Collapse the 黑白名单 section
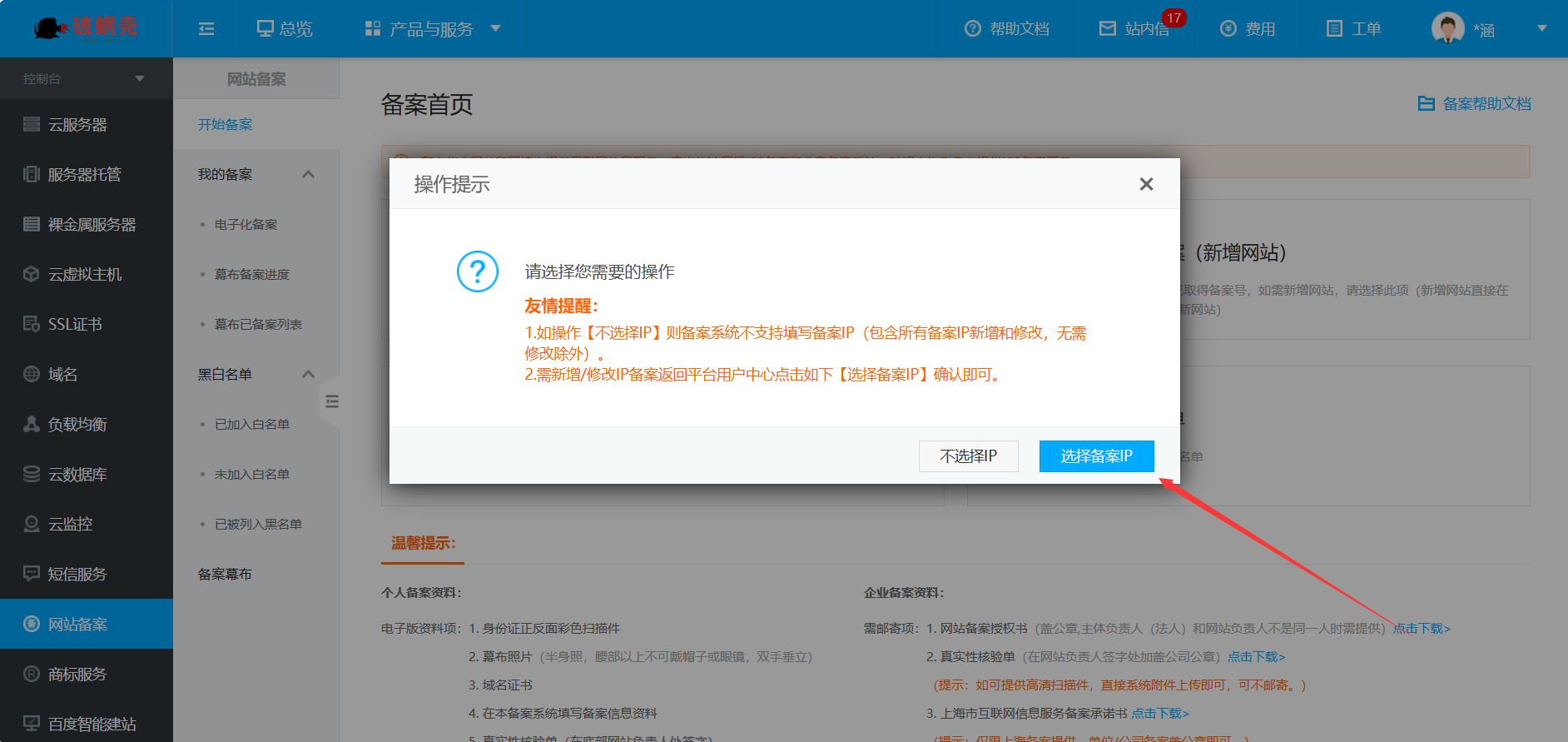This screenshot has height=742, width=1568. pyautogui.click(x=308, y=375)
